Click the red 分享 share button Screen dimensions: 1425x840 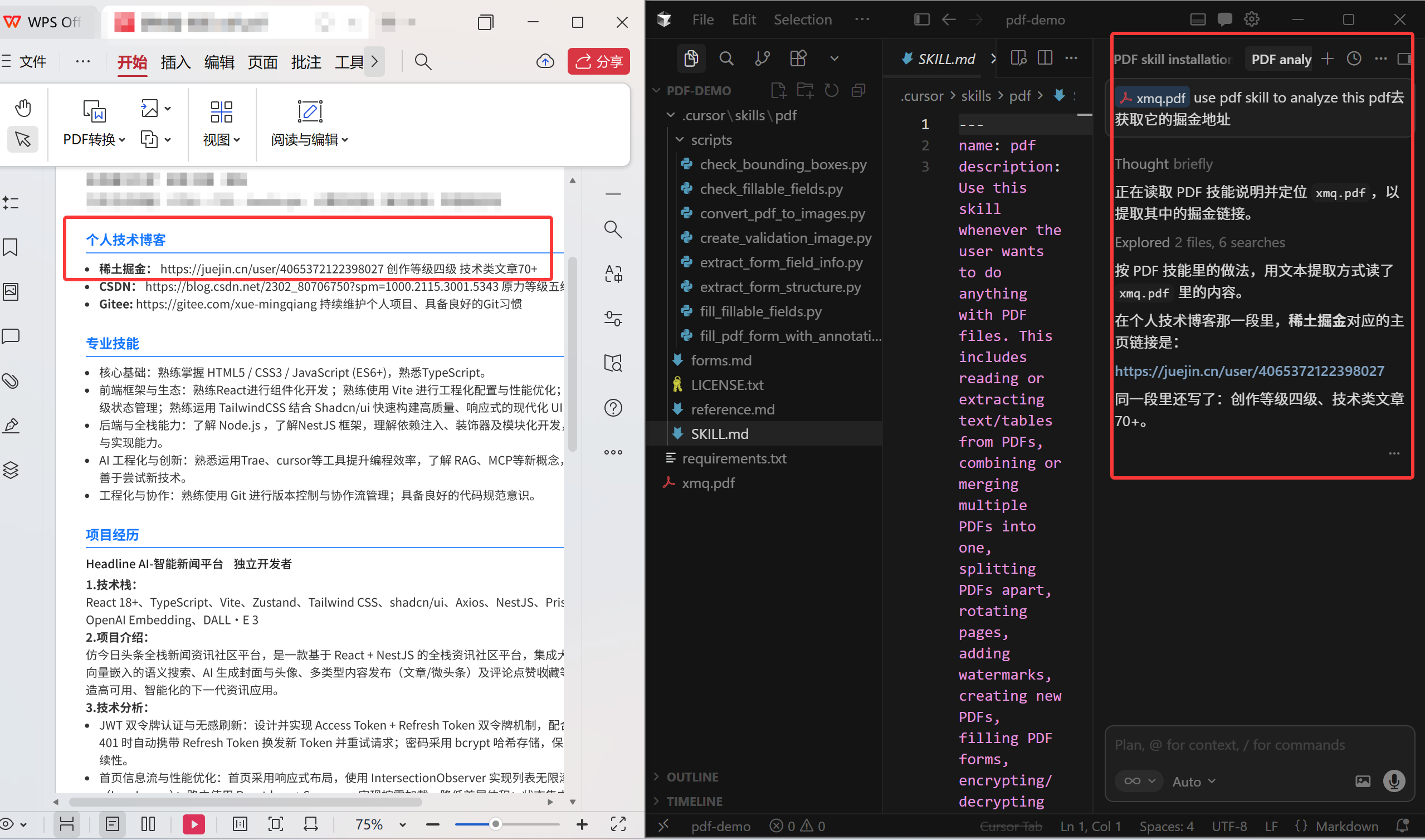pos(598,61)
